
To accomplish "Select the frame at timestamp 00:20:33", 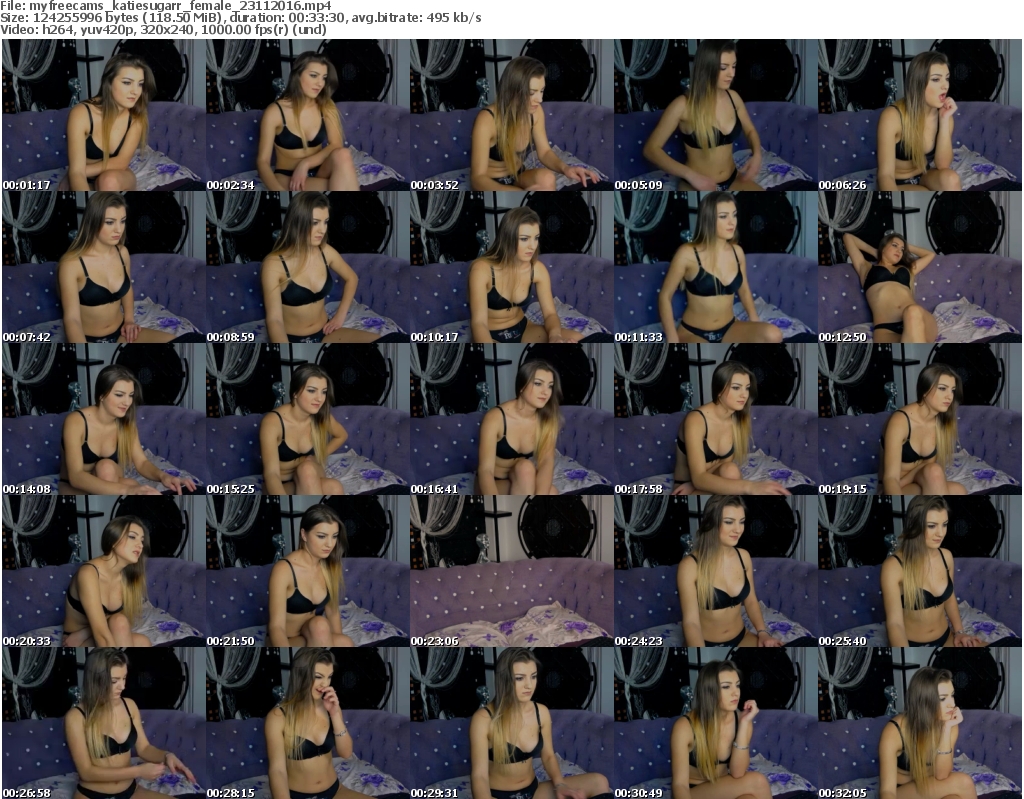I will pos(104,571).
